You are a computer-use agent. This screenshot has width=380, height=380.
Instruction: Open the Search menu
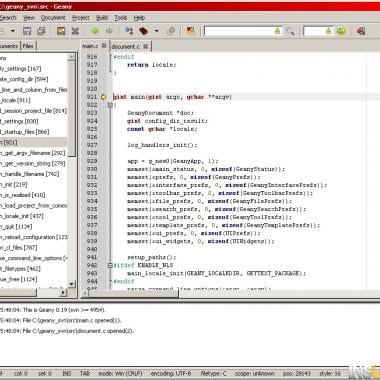click(x=8, y=18)
